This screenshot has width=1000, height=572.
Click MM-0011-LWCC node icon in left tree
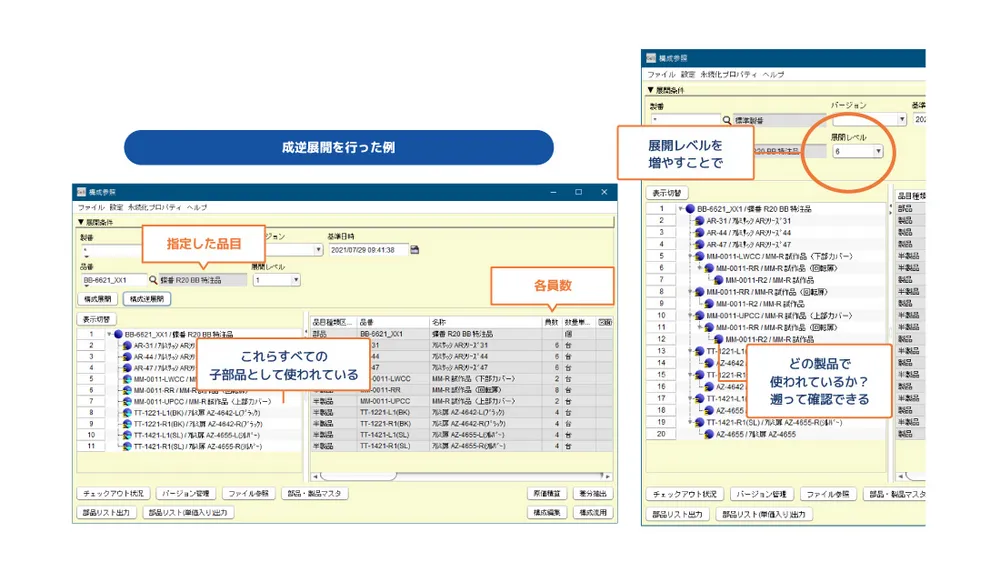[127, 379]
